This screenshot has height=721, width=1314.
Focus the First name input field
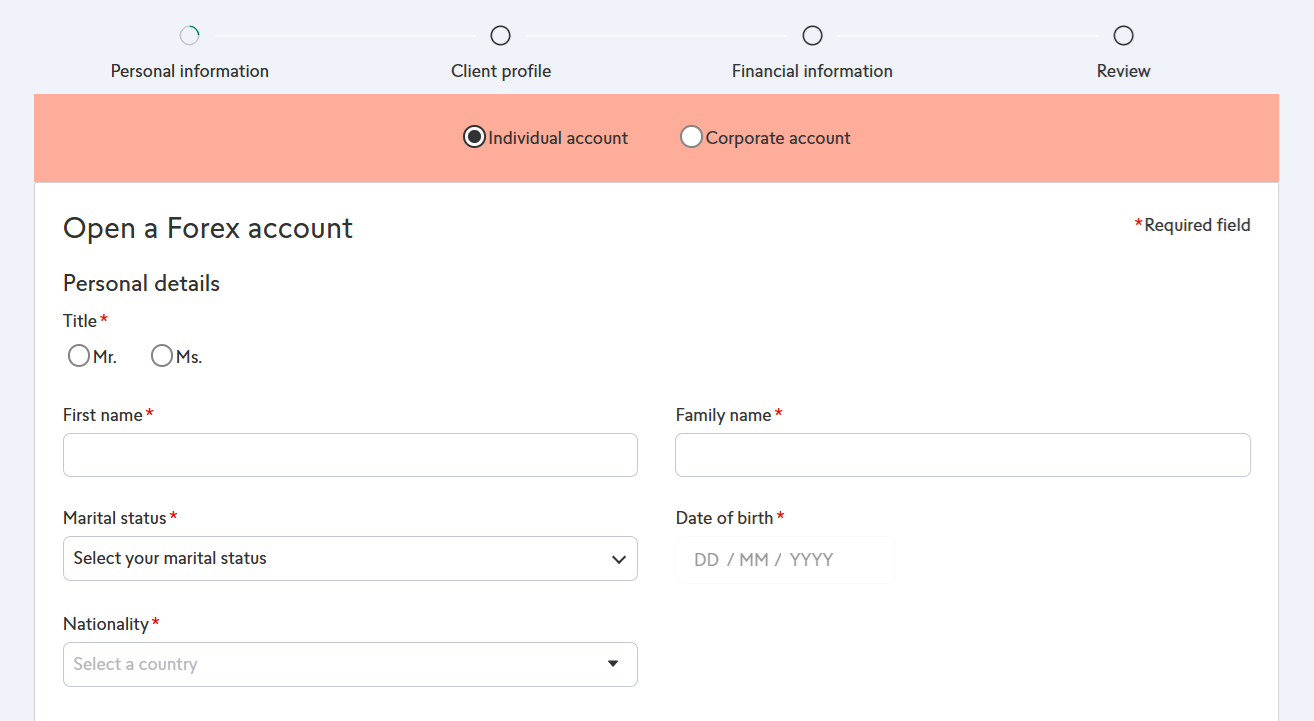click(x=350, y=455)
